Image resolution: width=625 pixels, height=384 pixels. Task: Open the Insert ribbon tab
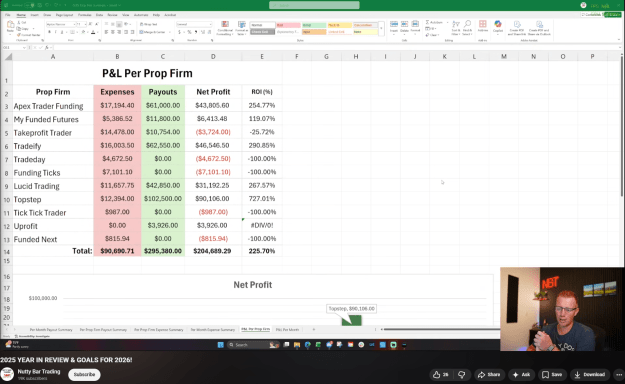(35, 15)
